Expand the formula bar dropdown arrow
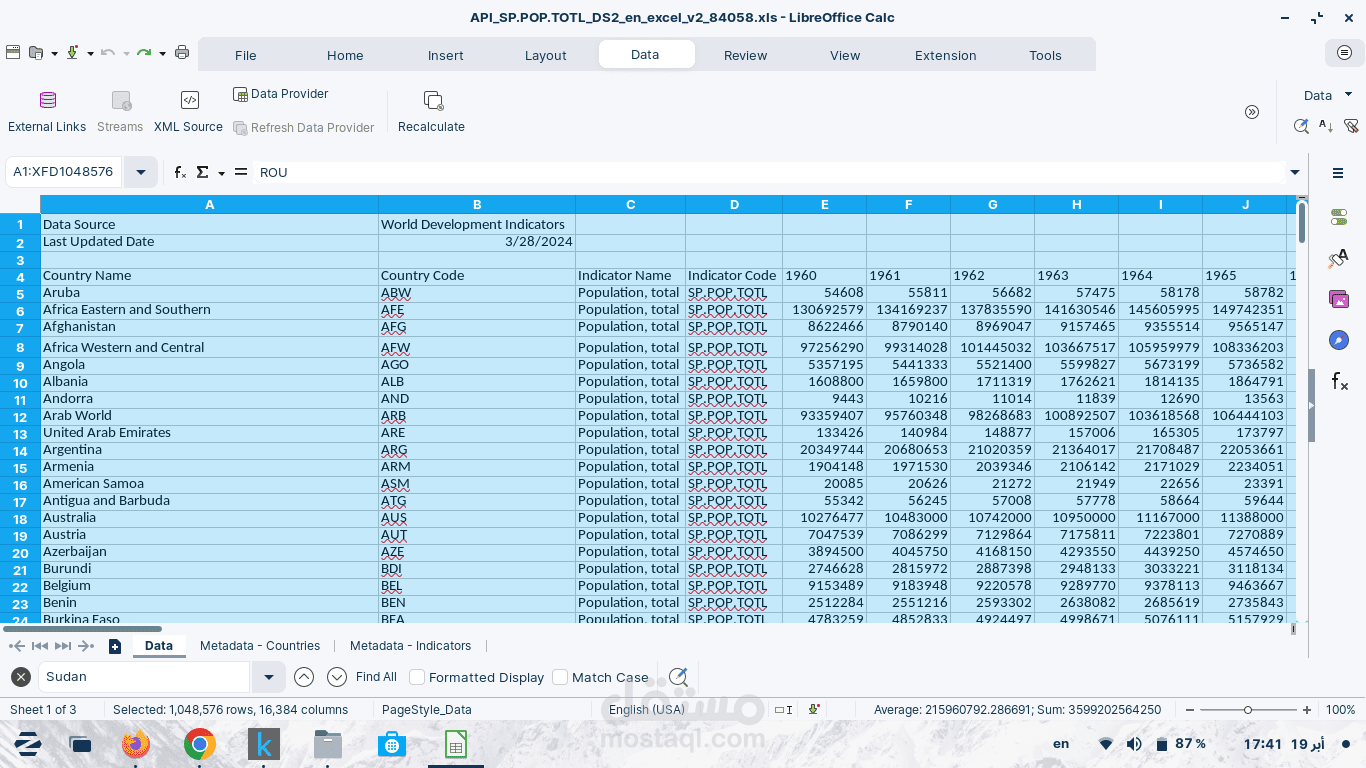 [x=1295, y=172]
